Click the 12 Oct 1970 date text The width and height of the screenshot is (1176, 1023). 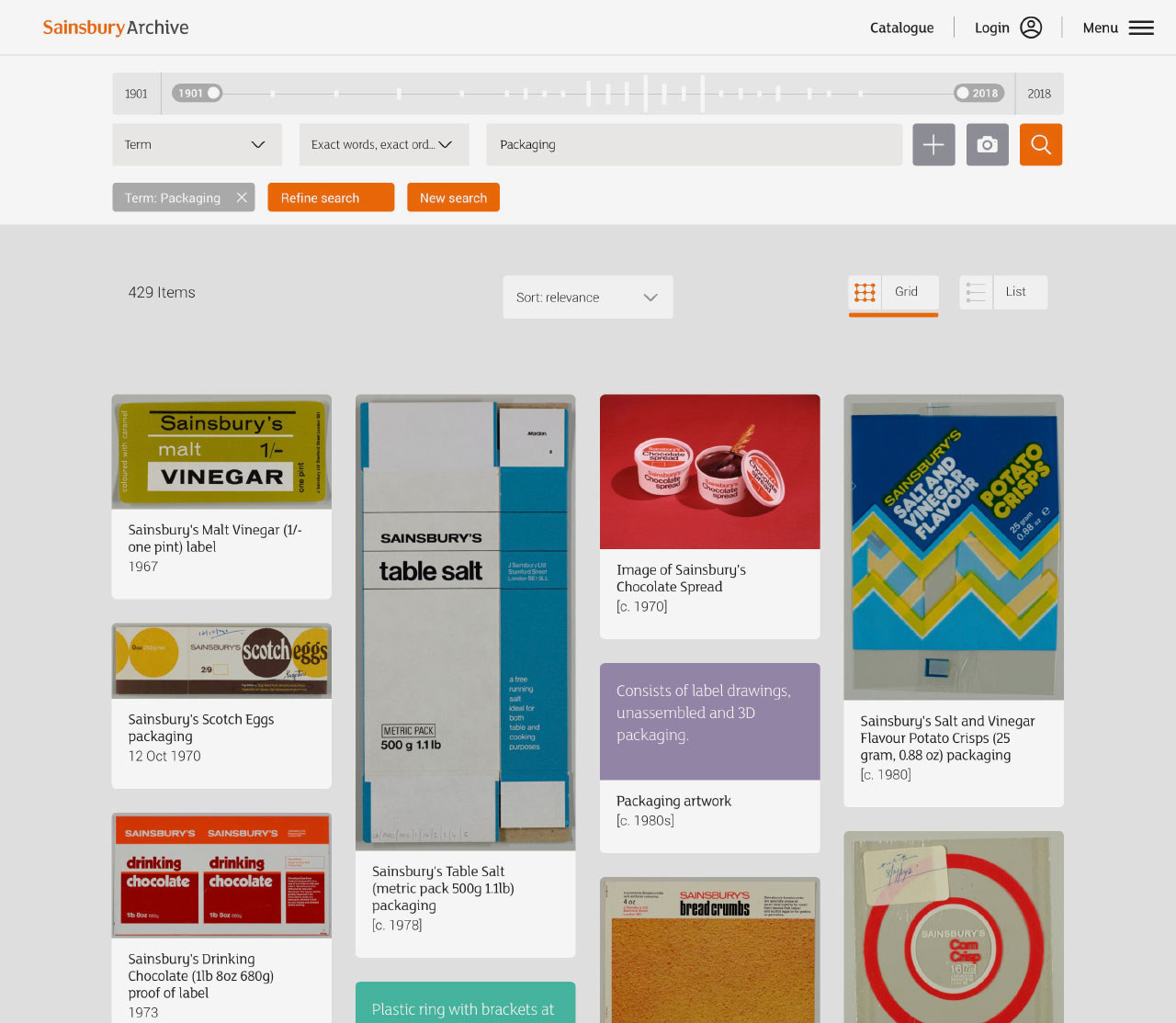164,756
